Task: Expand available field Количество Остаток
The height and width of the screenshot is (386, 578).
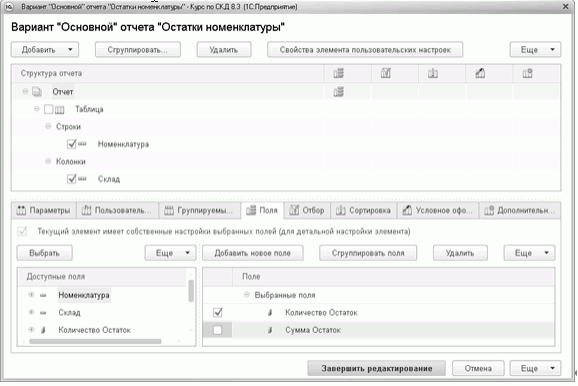Action: 31,330
